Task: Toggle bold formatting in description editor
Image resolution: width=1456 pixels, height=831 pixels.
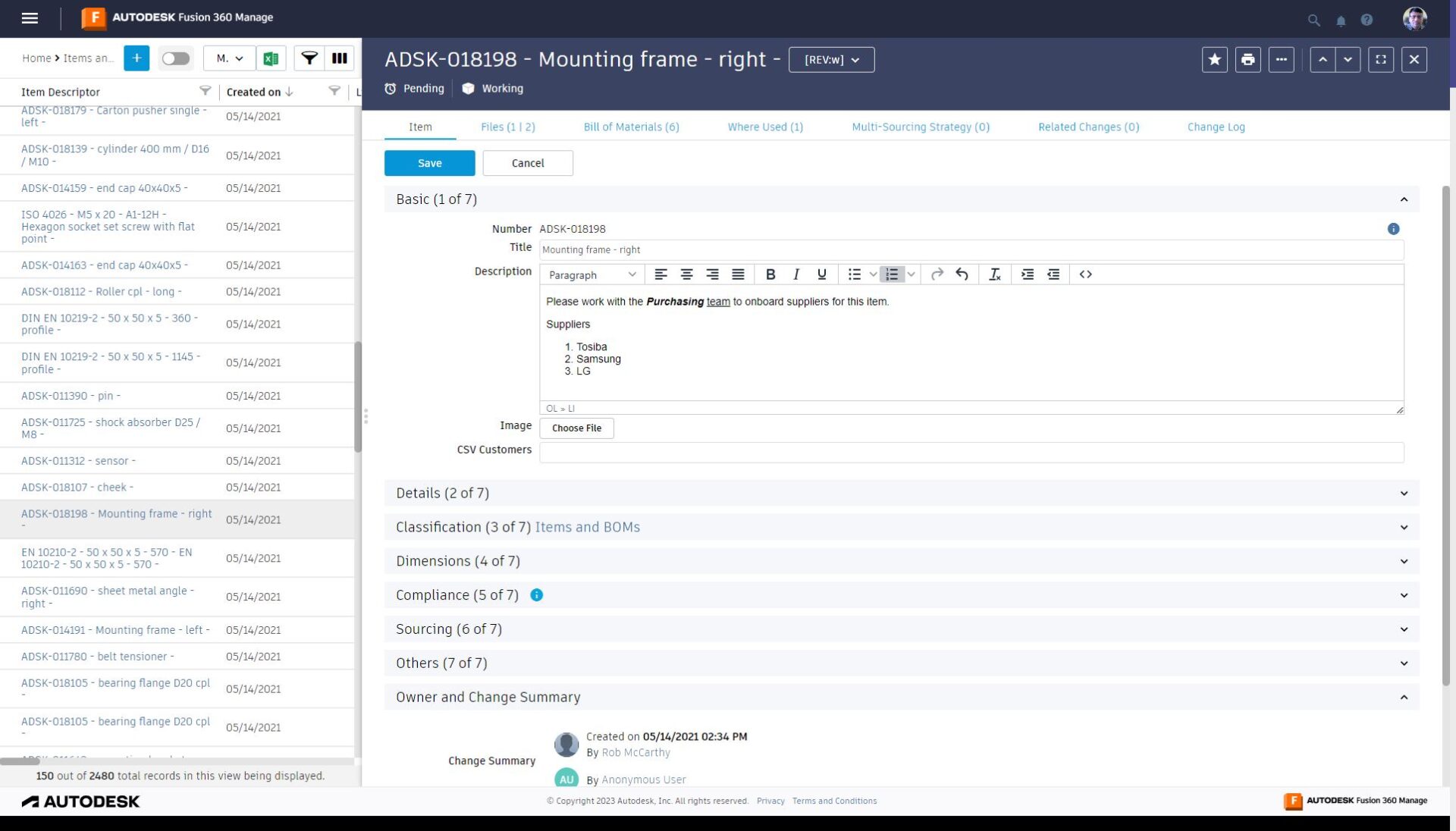Action: 770,274
